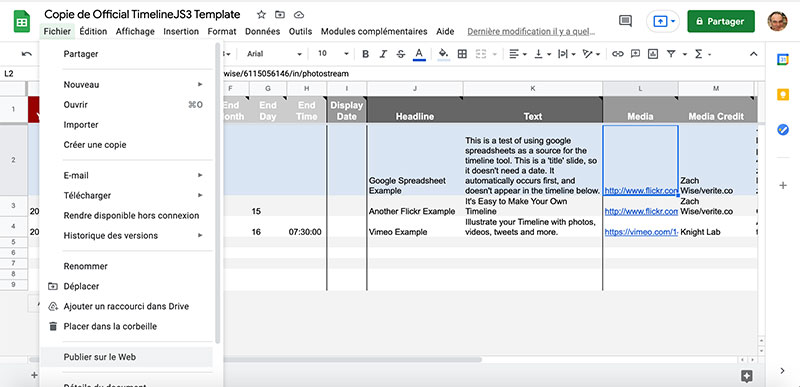The width and height of the screenshot is (800, 387).
Task: Click the move-to-folder icon beside title
Action: [x=280, y=15]
